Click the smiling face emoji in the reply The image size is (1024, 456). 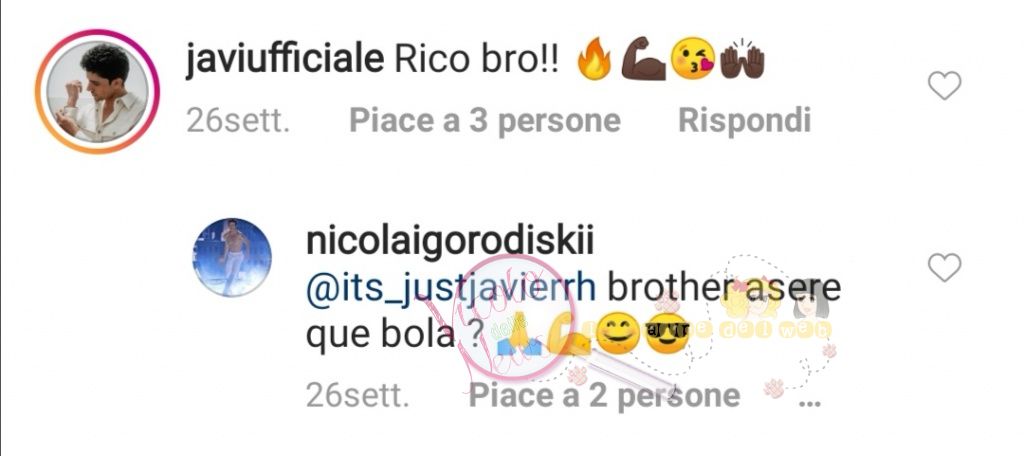click(619, 334)
